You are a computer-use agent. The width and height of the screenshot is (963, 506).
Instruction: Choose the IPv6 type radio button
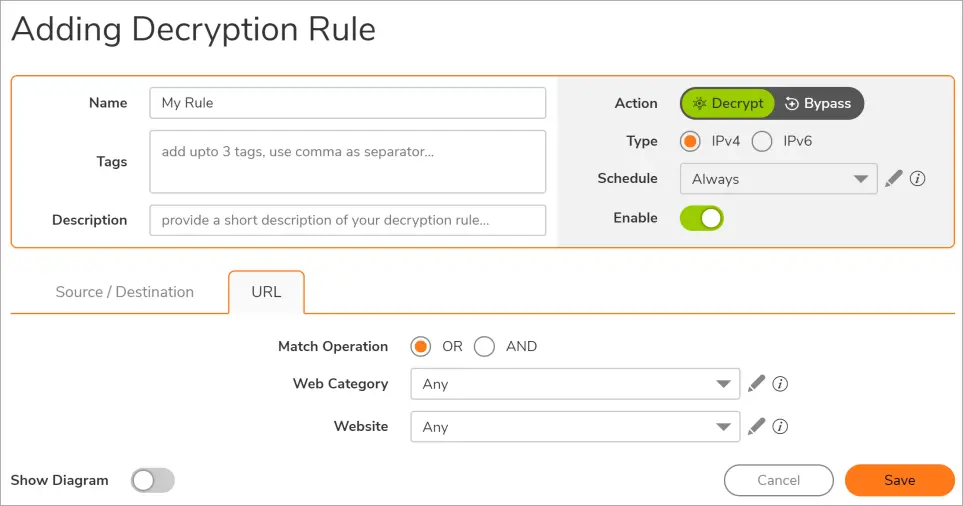point(762,141)
